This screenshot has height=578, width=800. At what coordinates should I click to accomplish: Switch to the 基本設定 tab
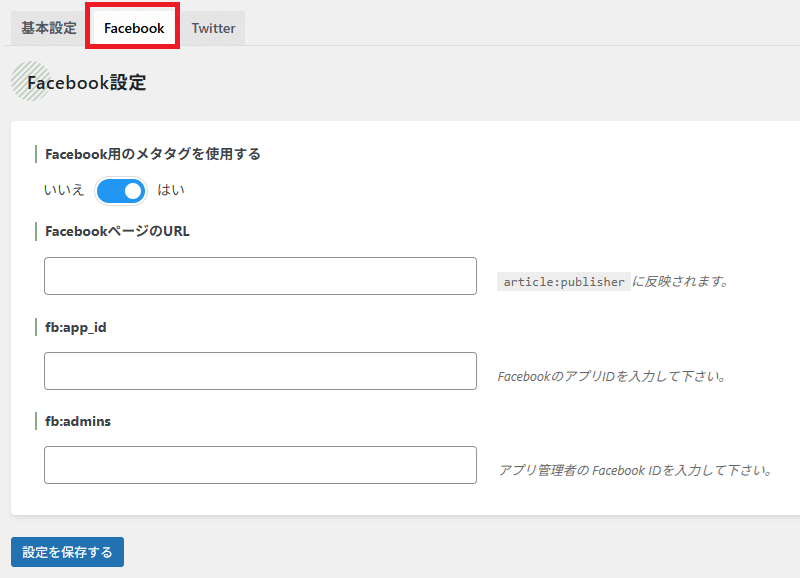48,28
